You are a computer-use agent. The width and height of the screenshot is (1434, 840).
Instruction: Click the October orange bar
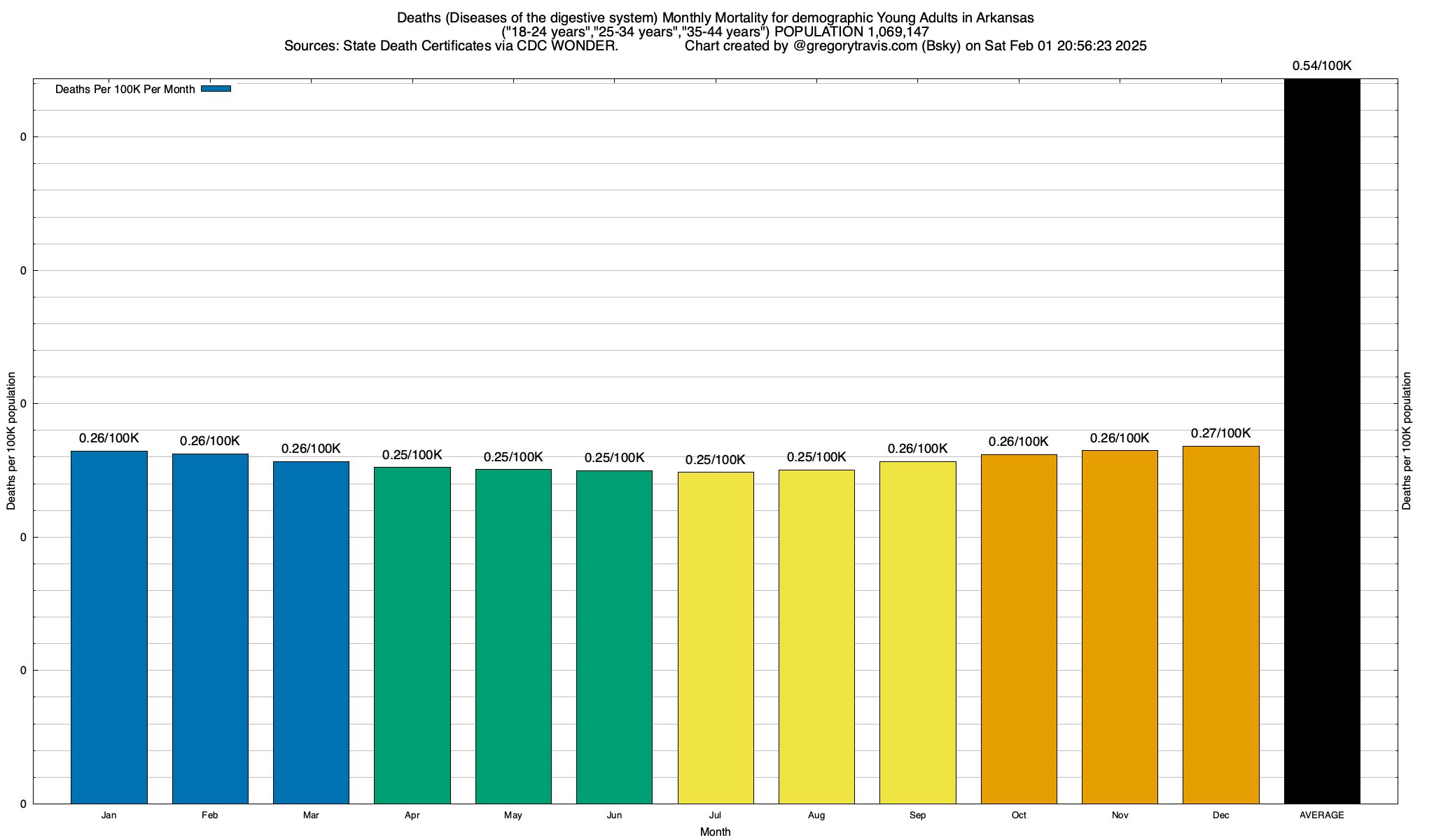tap(1019, 629)
